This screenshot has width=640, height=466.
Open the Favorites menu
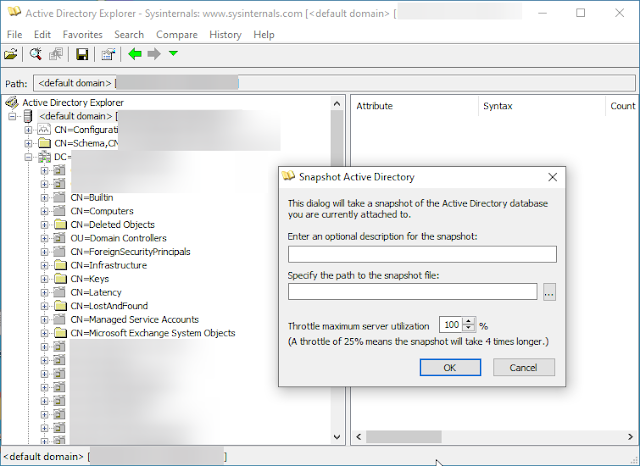82,35
